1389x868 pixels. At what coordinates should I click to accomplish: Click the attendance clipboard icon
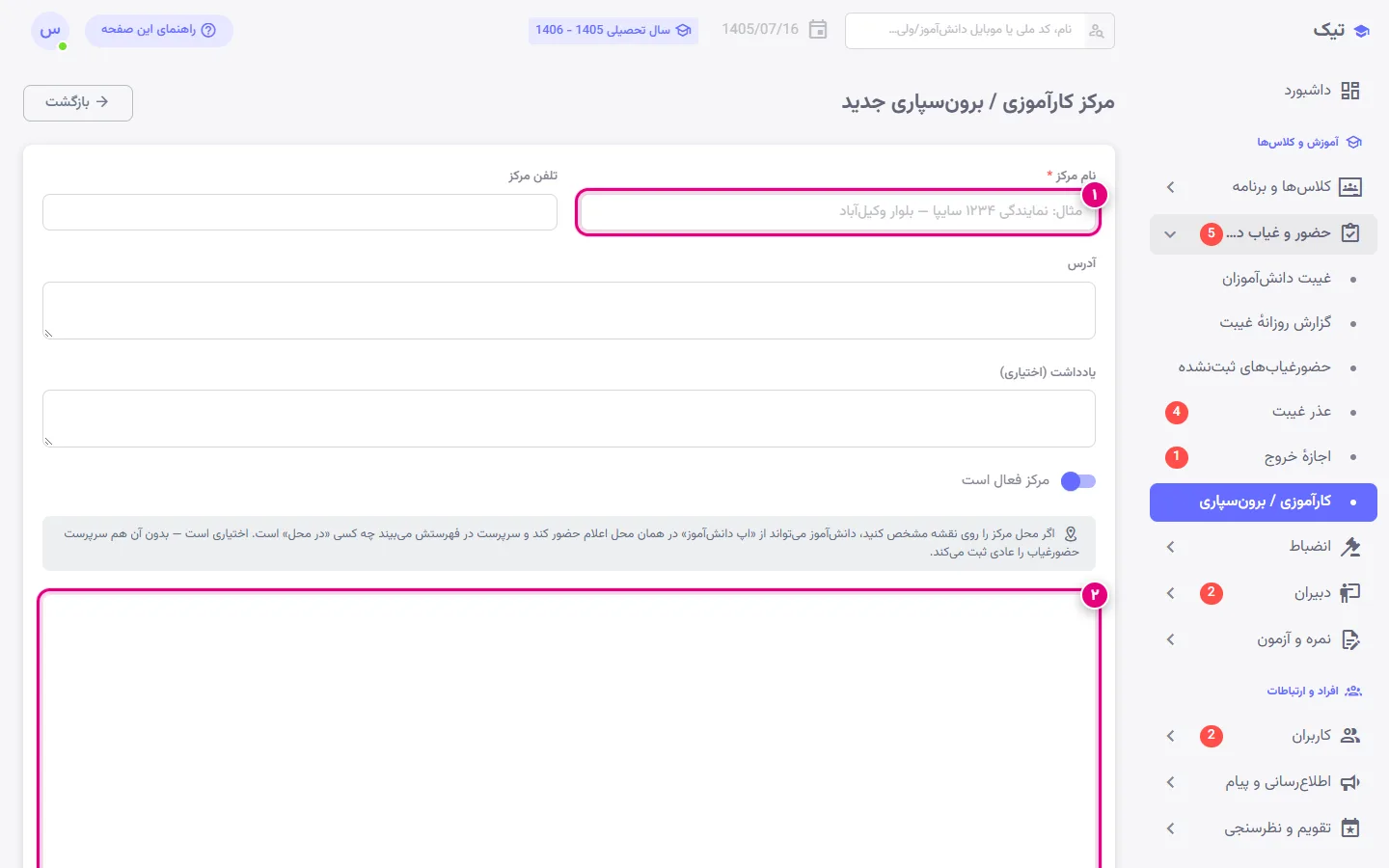[x=1350, y=233]
